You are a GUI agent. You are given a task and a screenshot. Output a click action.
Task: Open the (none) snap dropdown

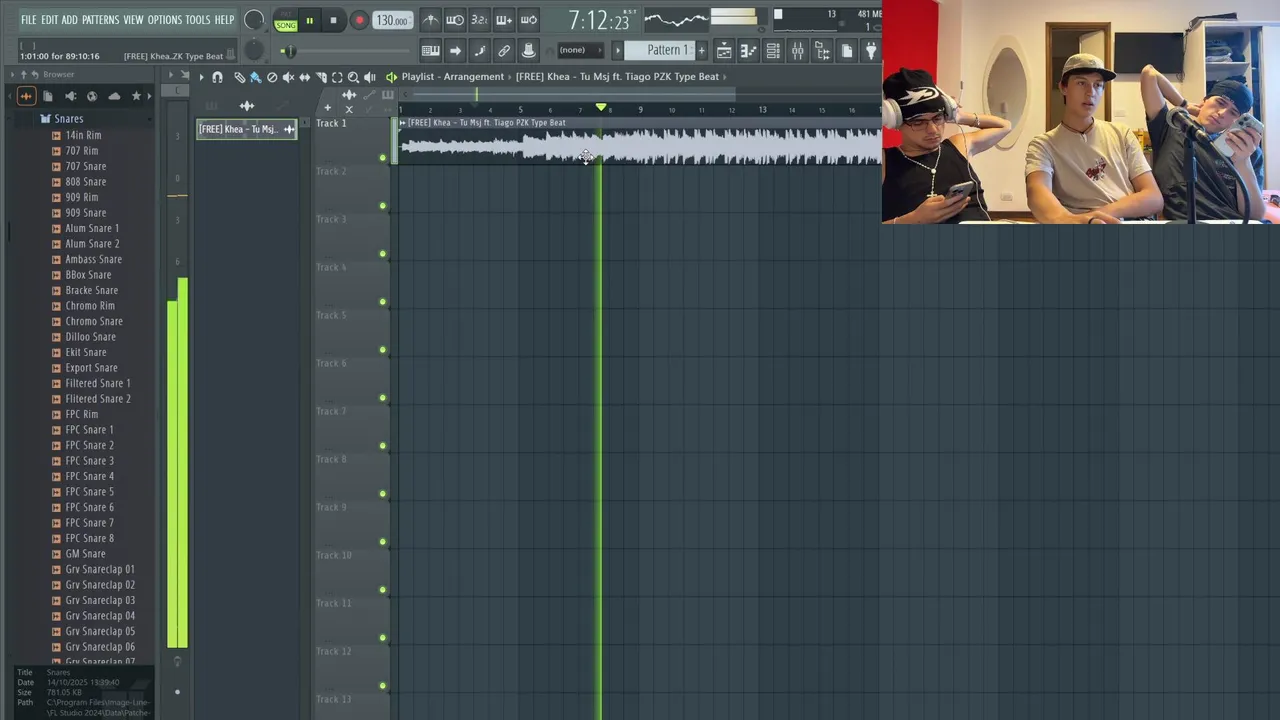[x=579, y=50]
